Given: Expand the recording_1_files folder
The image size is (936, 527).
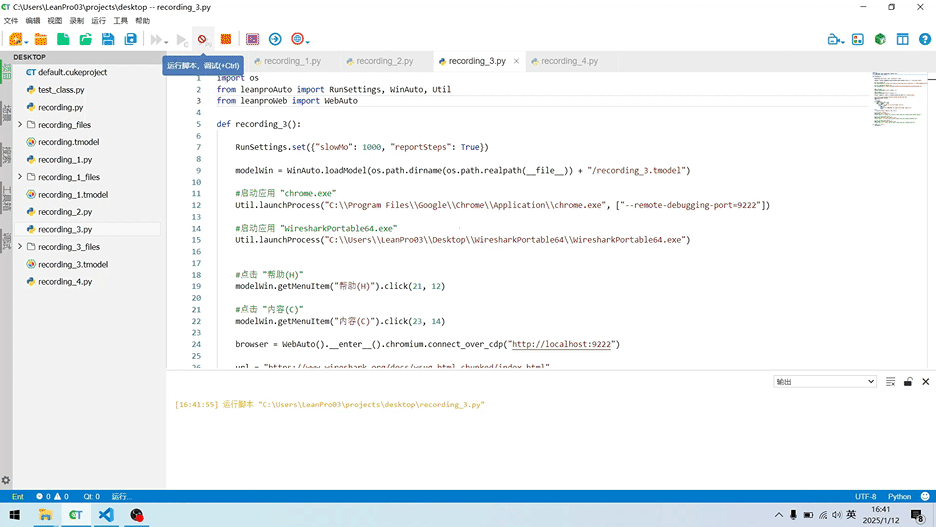Looking at the screenshot, I should (x=20, y=177).
